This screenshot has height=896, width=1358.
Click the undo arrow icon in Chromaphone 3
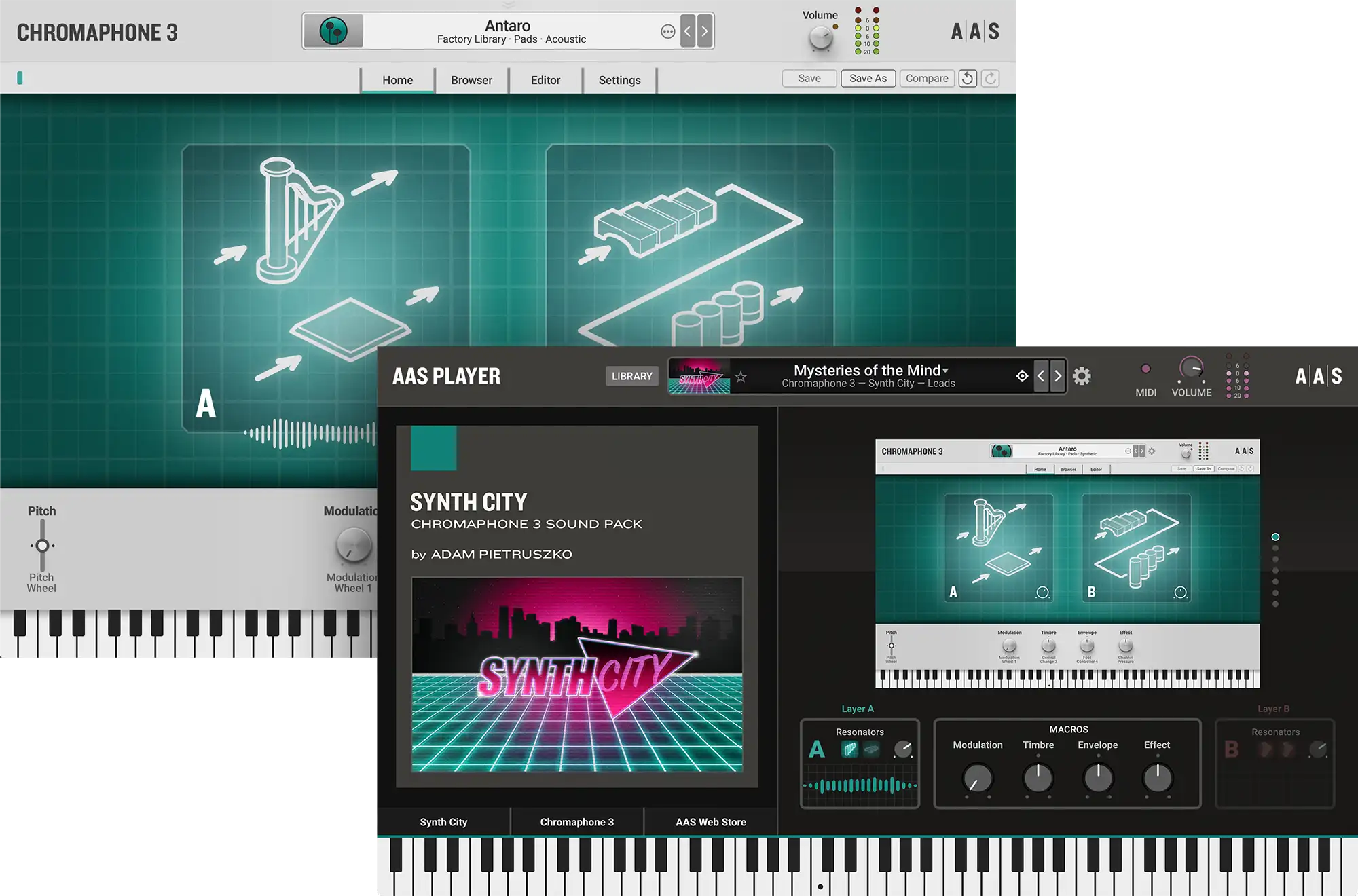coord(968,78)
